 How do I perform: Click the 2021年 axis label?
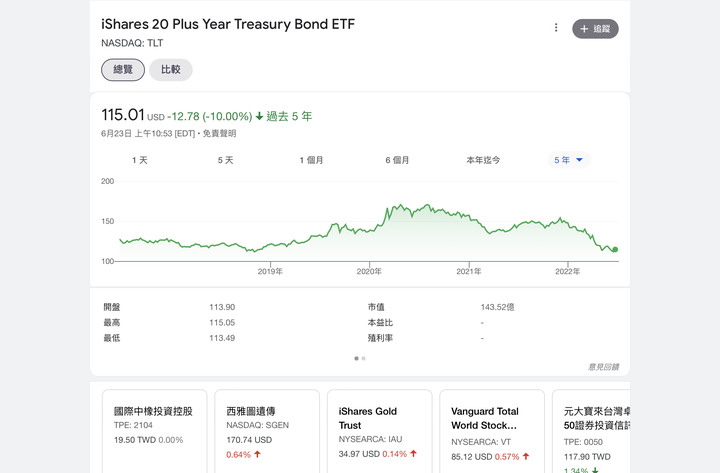click(x=469, y=271)
